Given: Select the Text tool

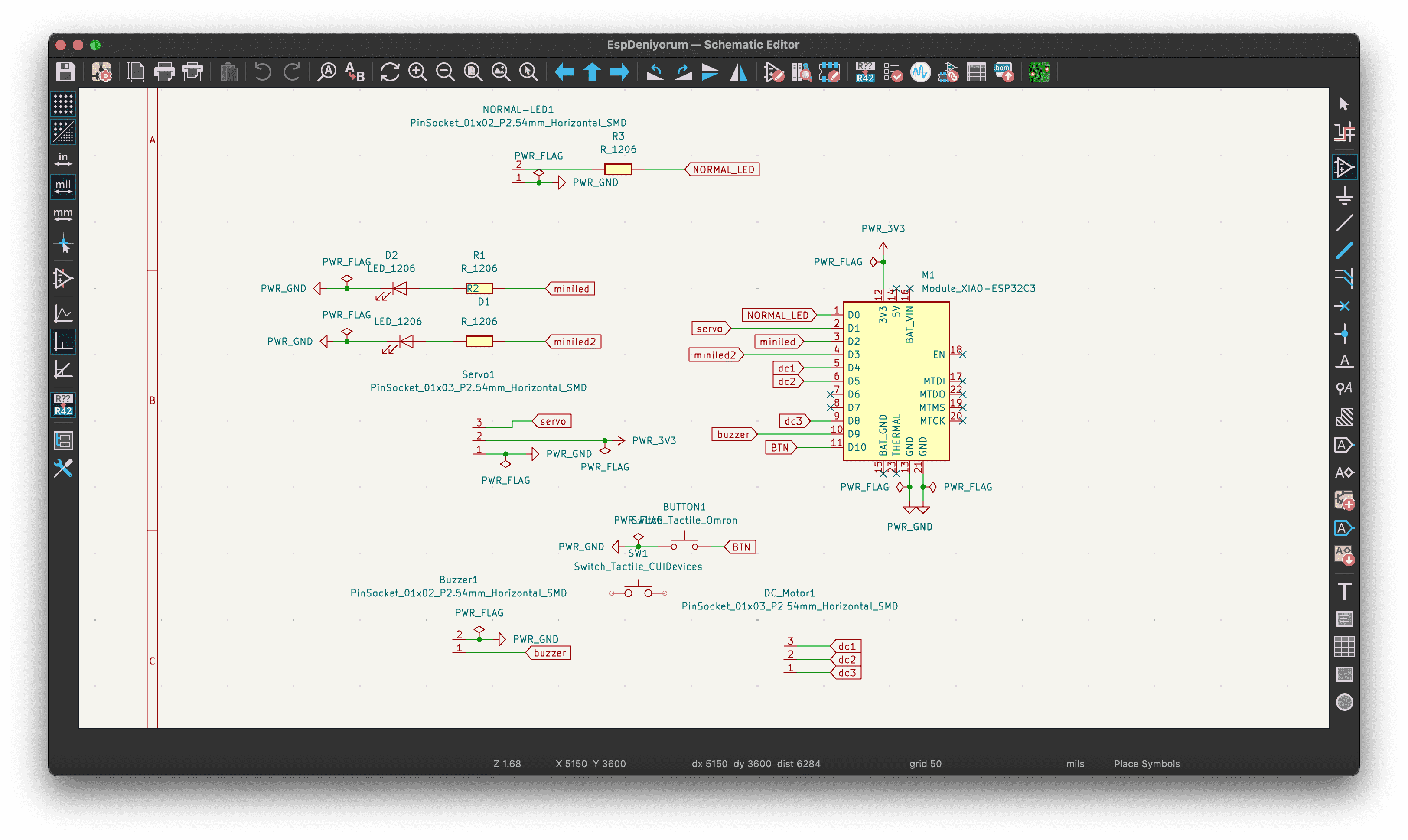Looking at the screenshot, I should [1344, 591].
